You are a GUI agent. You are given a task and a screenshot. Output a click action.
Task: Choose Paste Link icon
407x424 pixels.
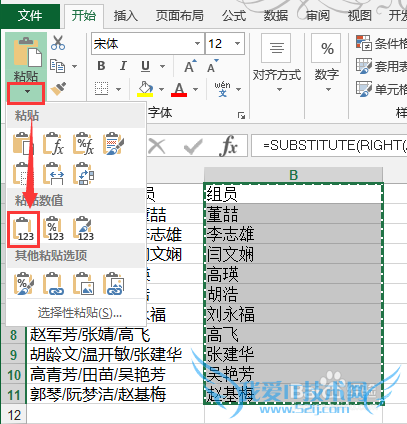[x=53, y=284]
